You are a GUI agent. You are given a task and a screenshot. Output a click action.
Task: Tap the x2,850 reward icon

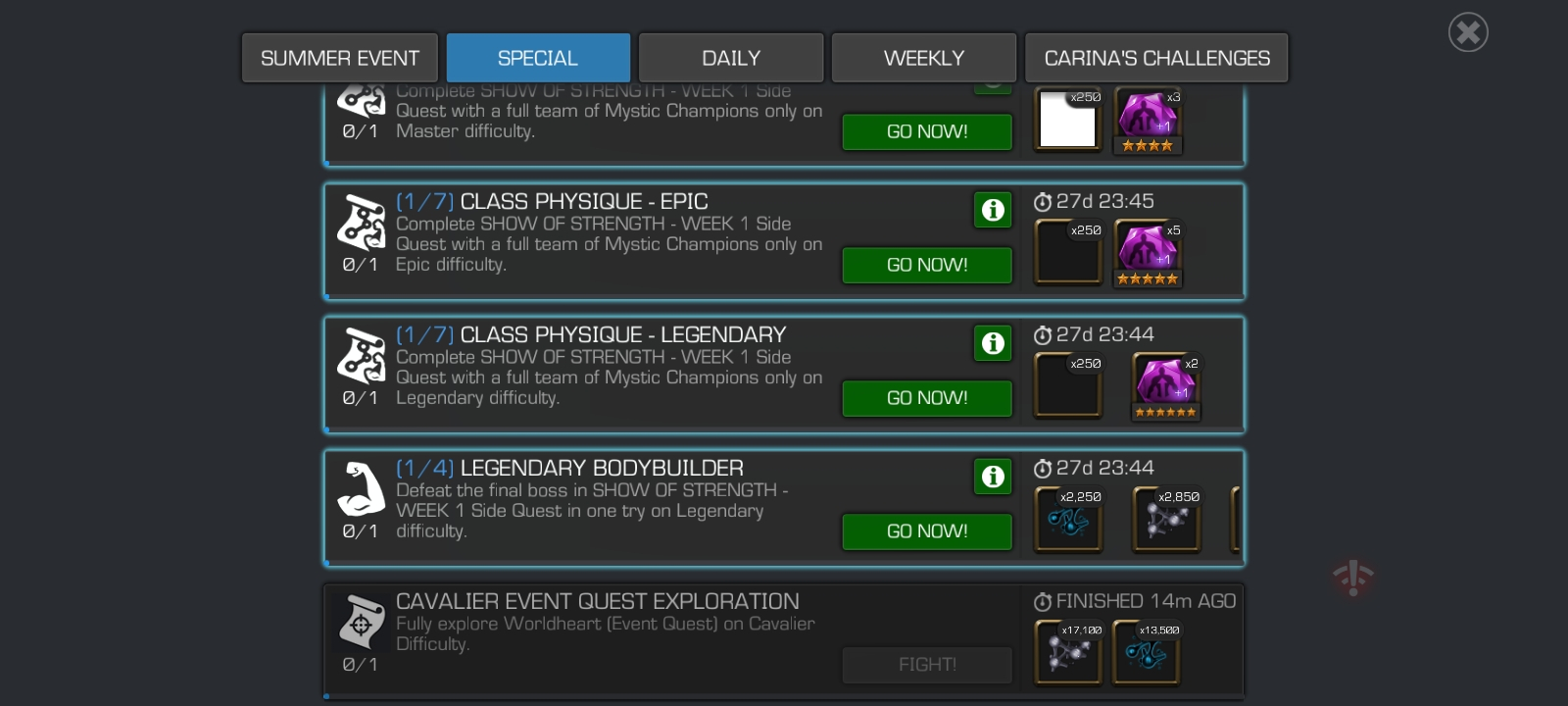pos(1166,519)
